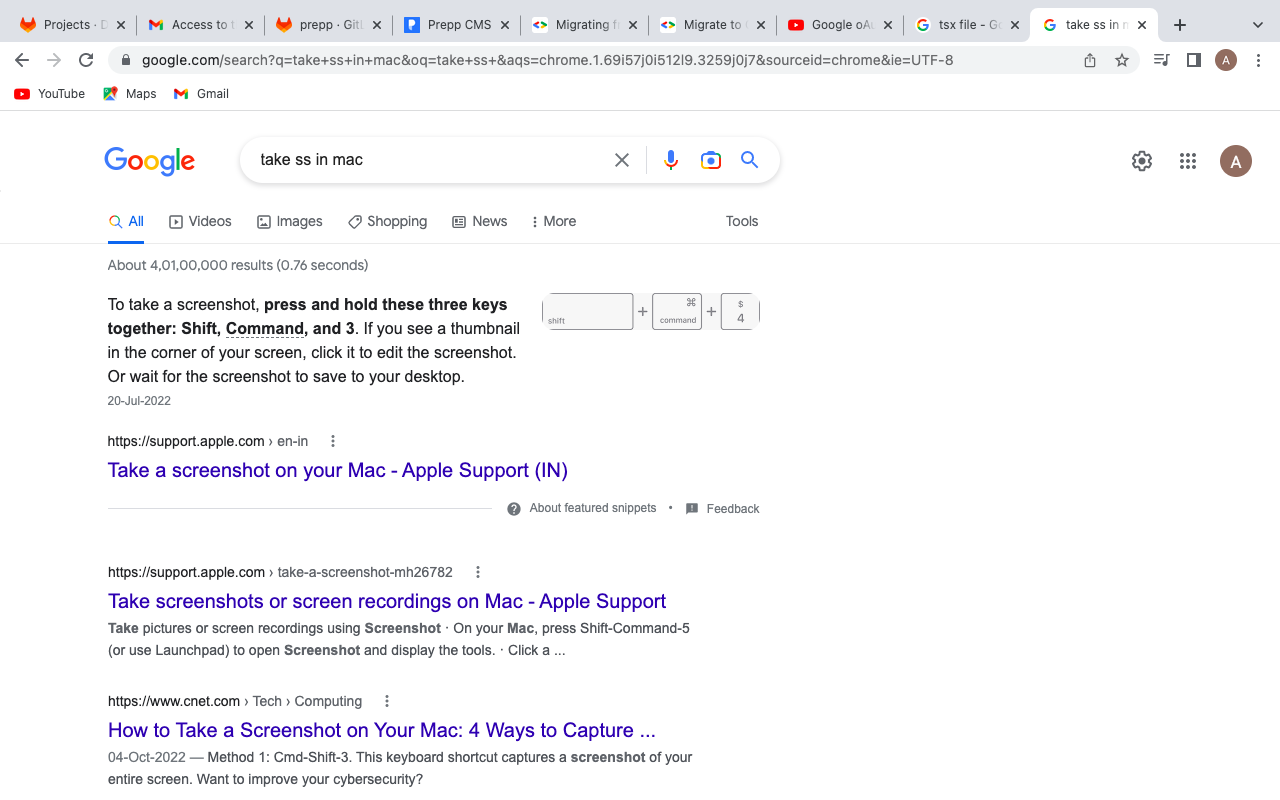
Task: Open 'How to Take a Screenshot' CNET link
Action: (x=382, y=730)
